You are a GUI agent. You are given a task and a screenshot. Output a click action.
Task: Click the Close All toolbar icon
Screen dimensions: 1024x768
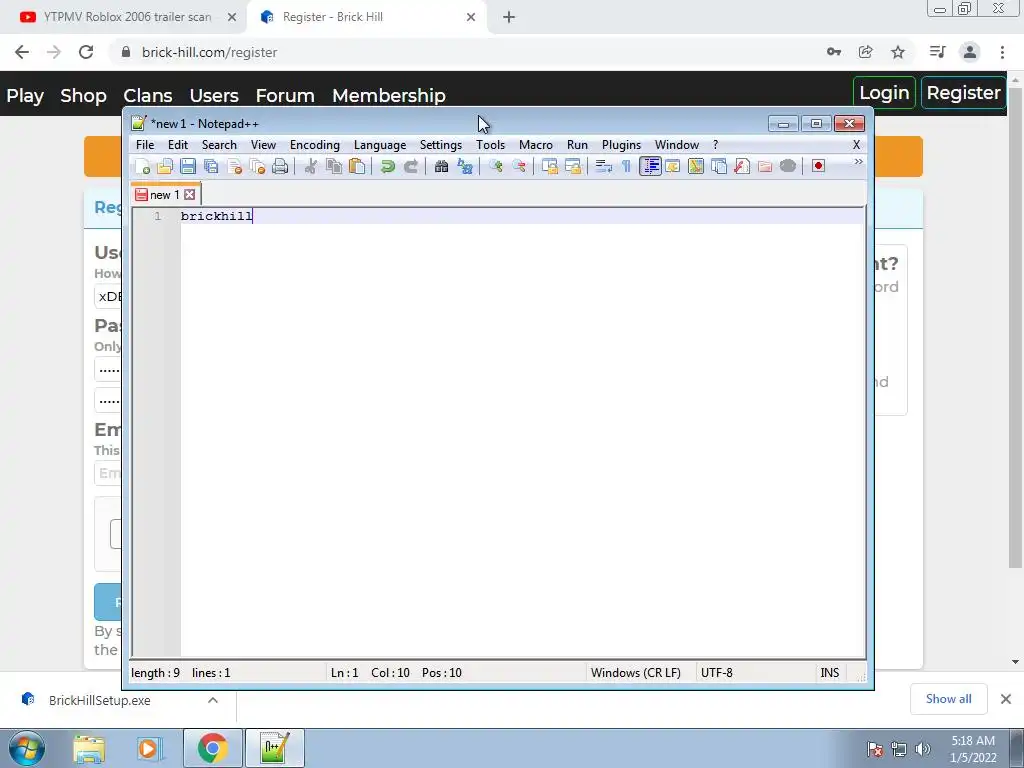click(257, 166)
